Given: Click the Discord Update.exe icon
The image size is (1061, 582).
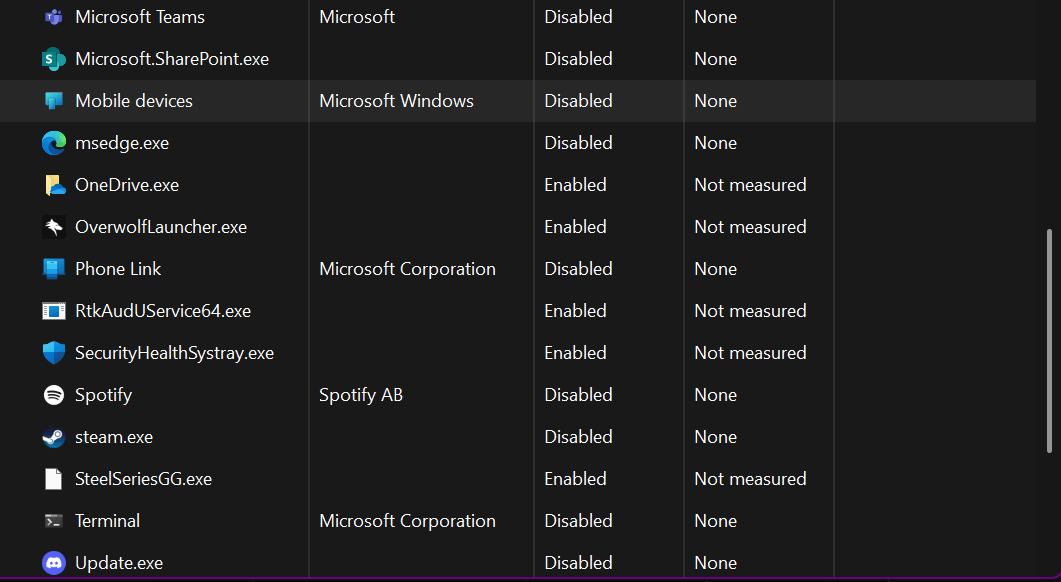Looking at the screenshot, I should pyautogui.click(x=53, y=562).
